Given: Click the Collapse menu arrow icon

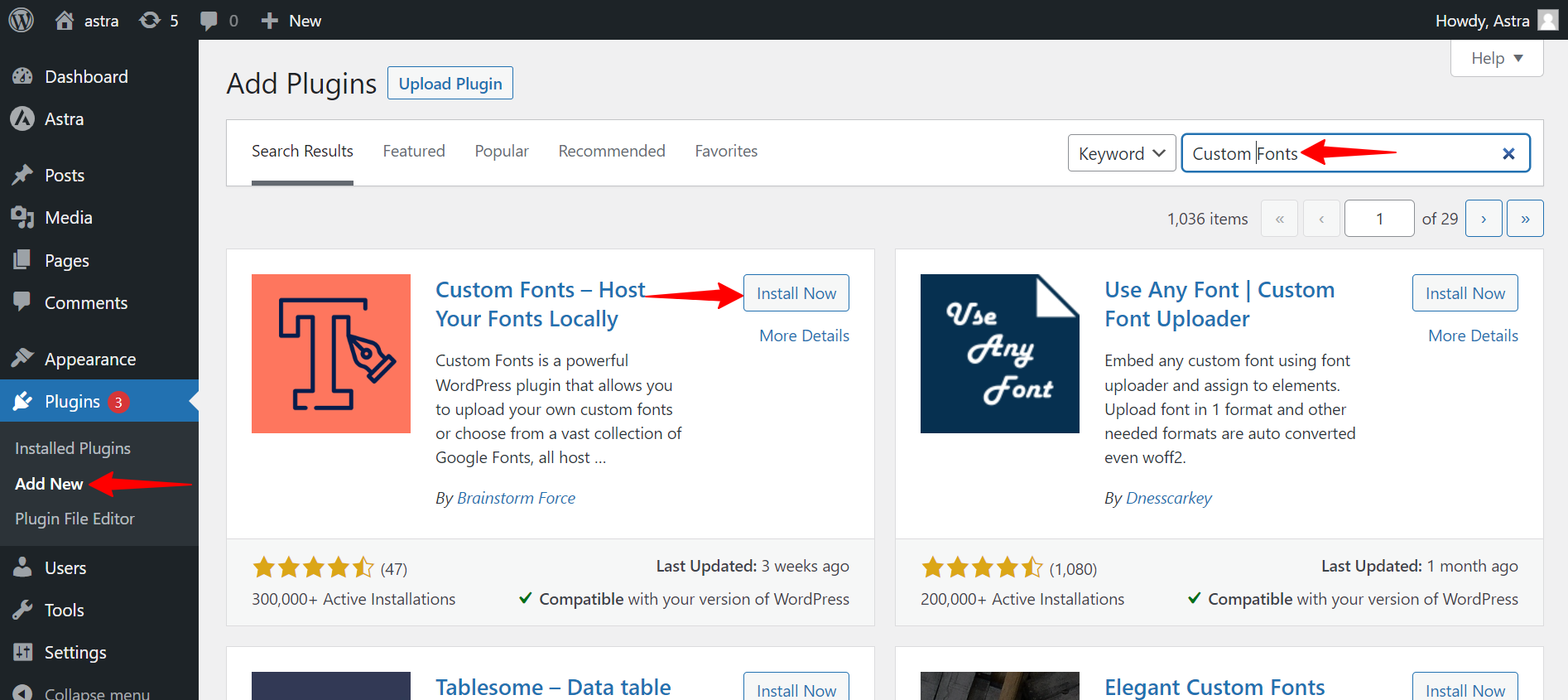Looking at the screenshot, I should click(22, 693).
